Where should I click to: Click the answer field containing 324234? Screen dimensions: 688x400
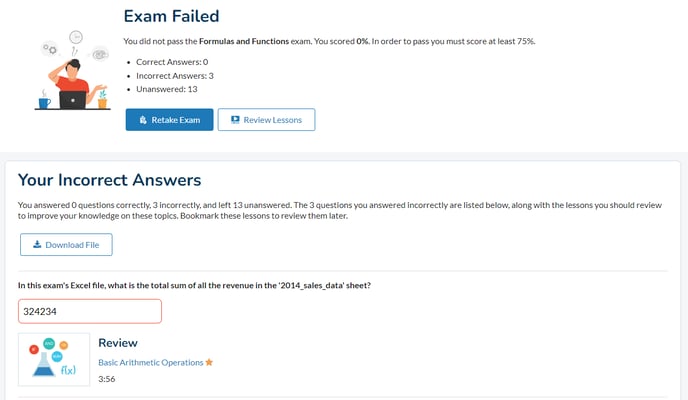[90, 311]
